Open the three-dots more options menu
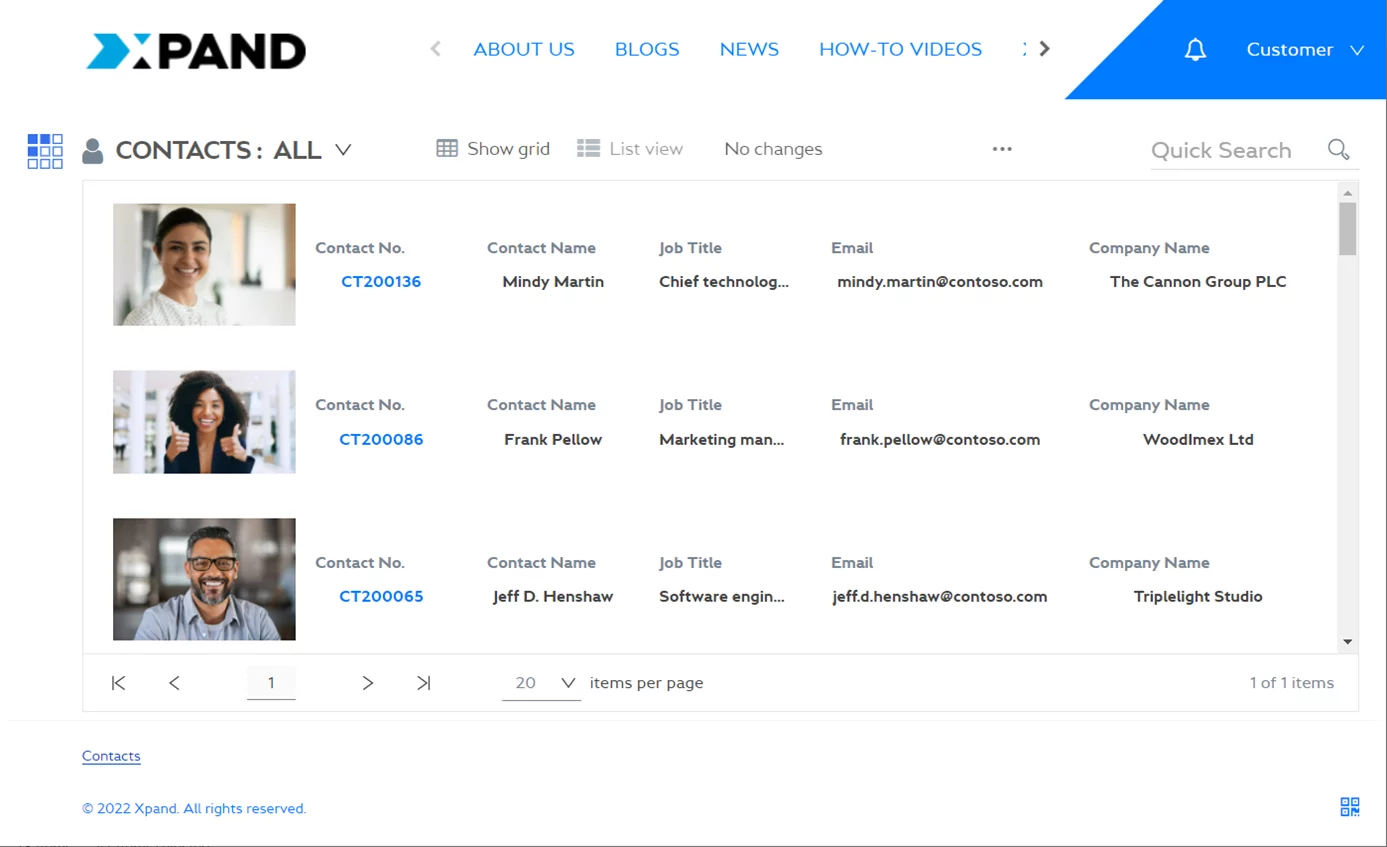Viewport: 1387px width, 847px height. click(1002, 149)
